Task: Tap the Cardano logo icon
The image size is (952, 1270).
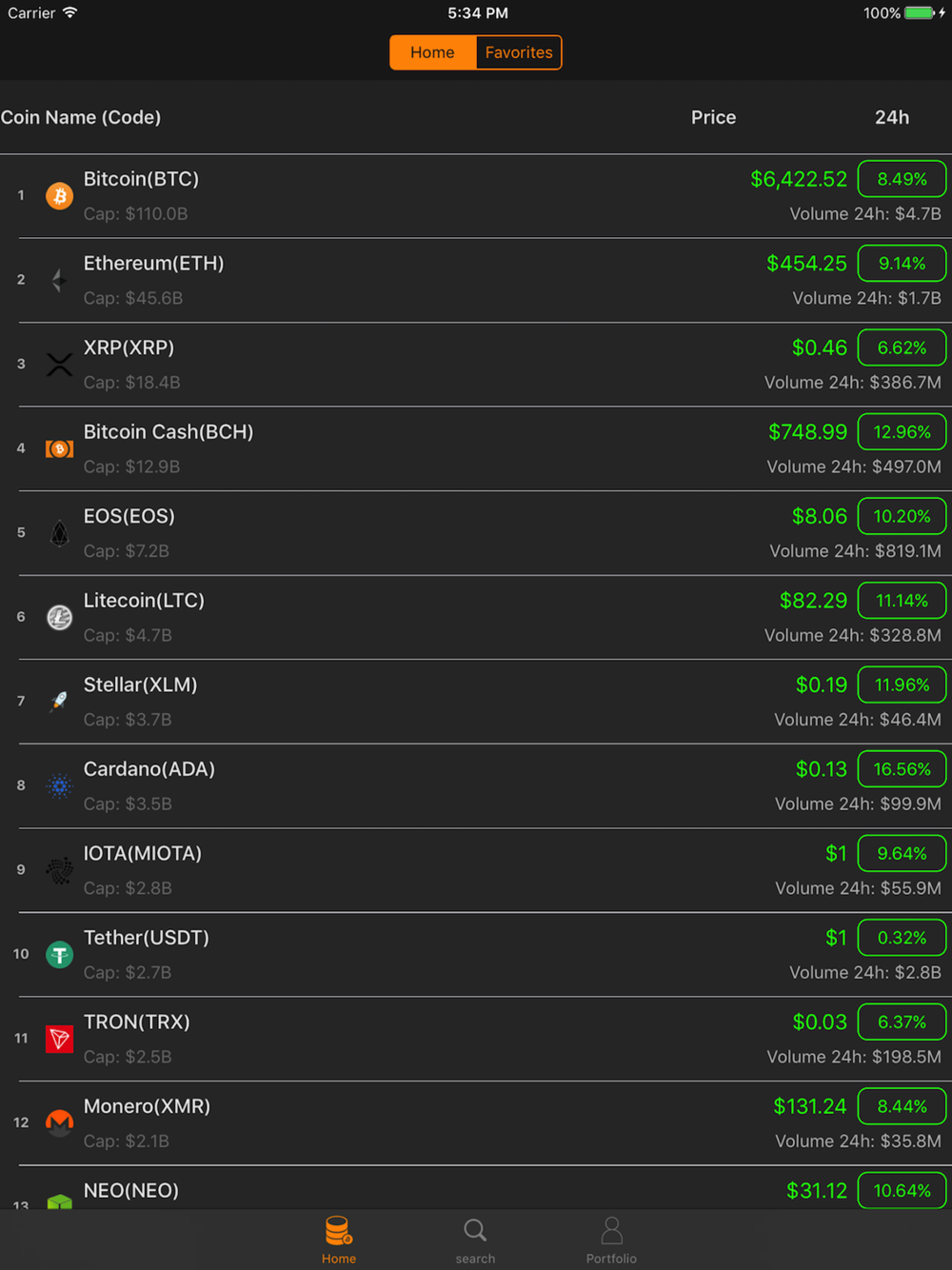Action: coord(59,785)
